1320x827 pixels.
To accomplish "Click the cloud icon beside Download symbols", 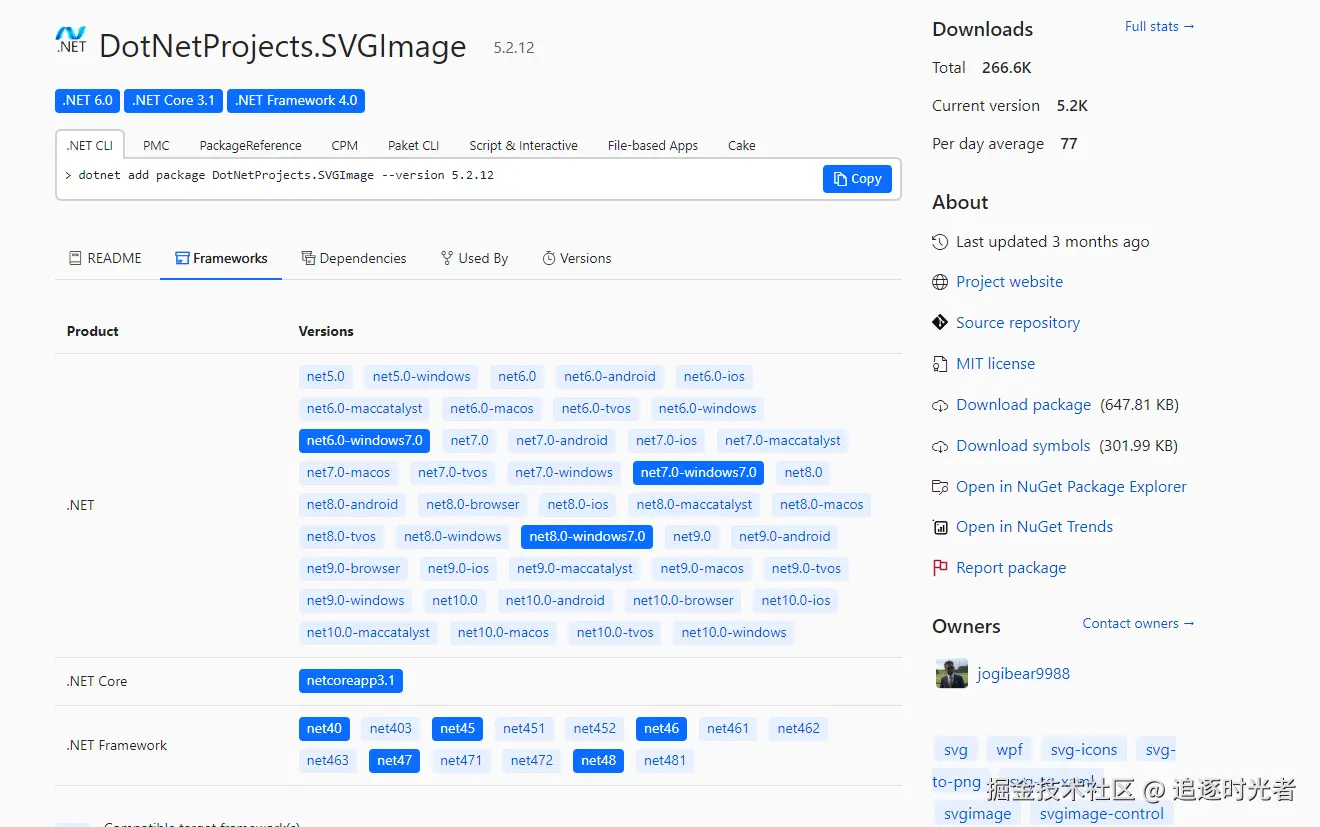I will pos(940,446).
